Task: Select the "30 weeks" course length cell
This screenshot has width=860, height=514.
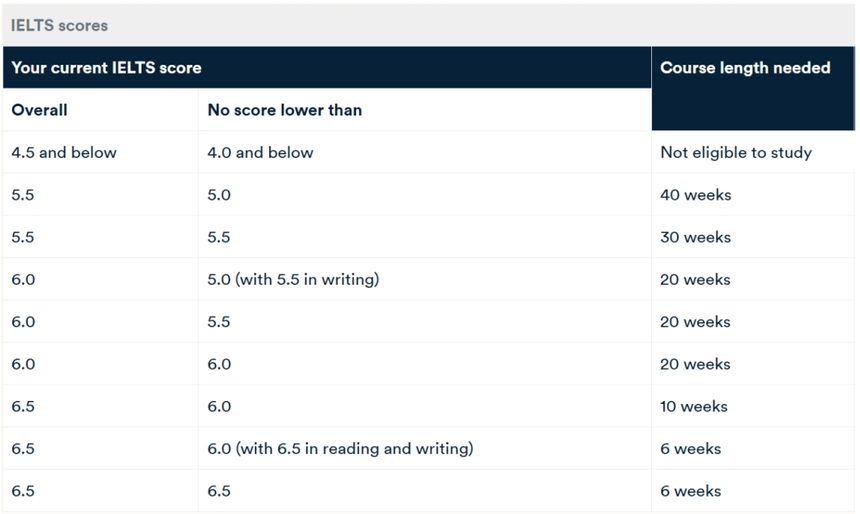Action: 695,237
